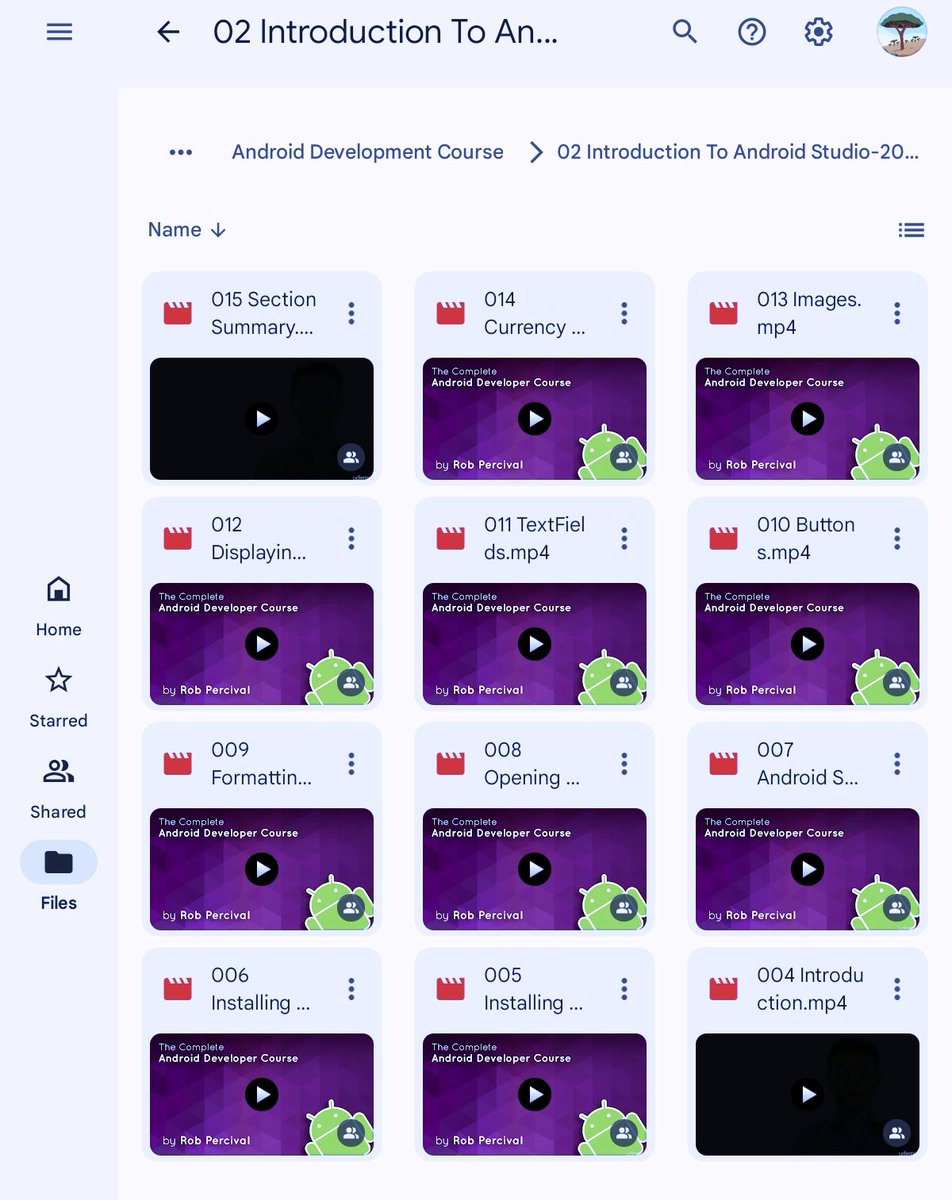Play the 009 Formatting video thumbnail
Viewport: 952px width, 1200px height.
click(262, 869)
